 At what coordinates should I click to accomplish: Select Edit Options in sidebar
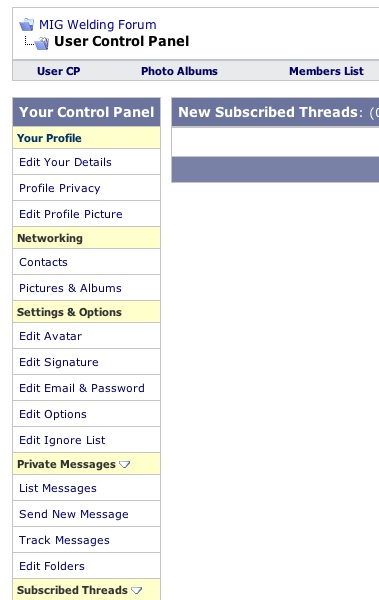coord(53,414)
